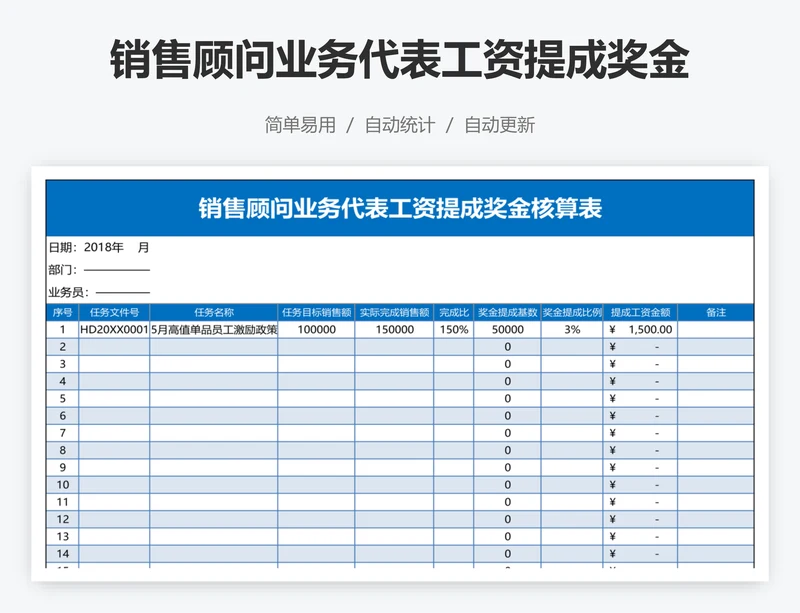Click the 提成工资金额 ¥ - cell in row 10
800x613 pixels.
point(640,485)
